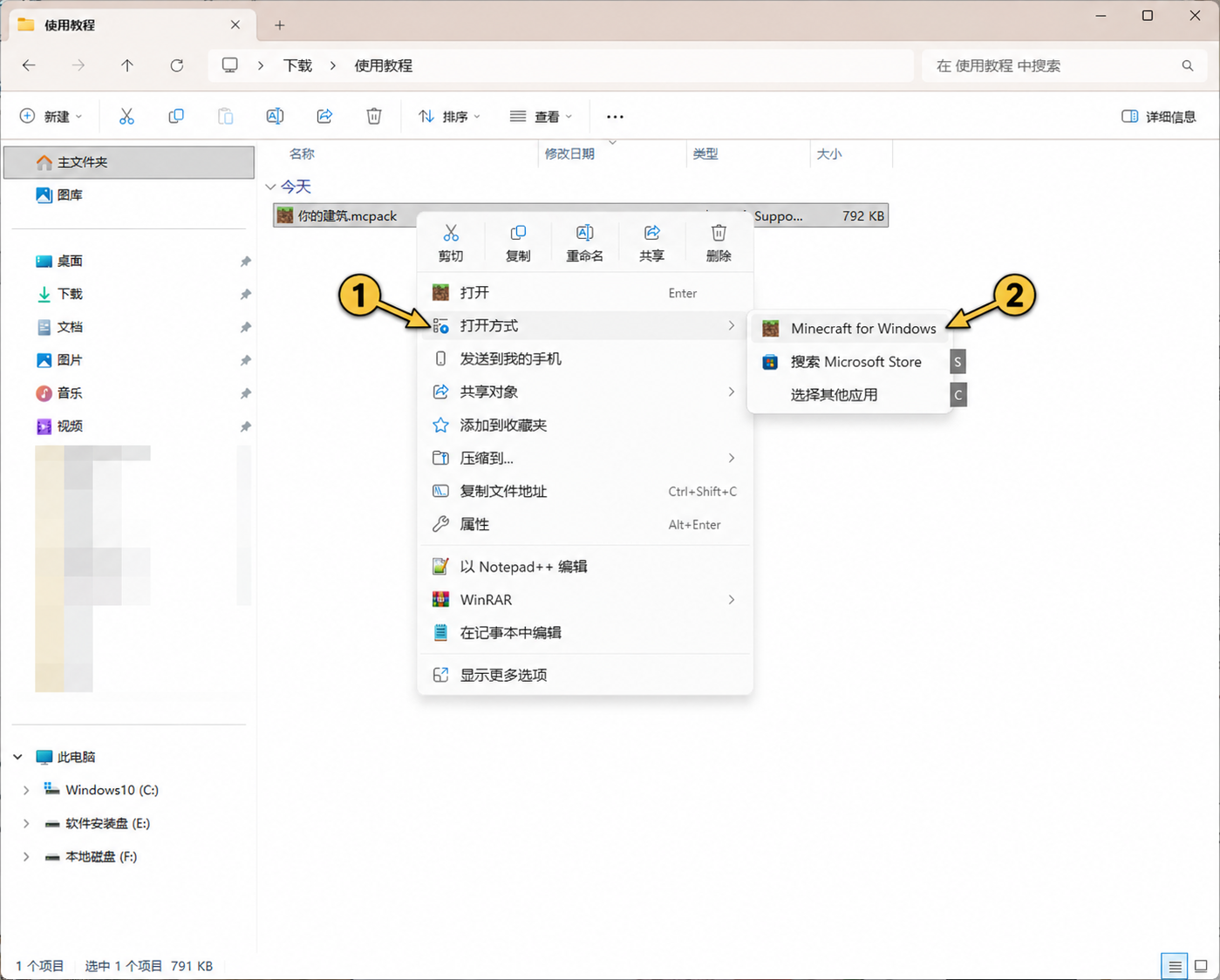Click the Cut icon in the context menu

pos(451,233)
